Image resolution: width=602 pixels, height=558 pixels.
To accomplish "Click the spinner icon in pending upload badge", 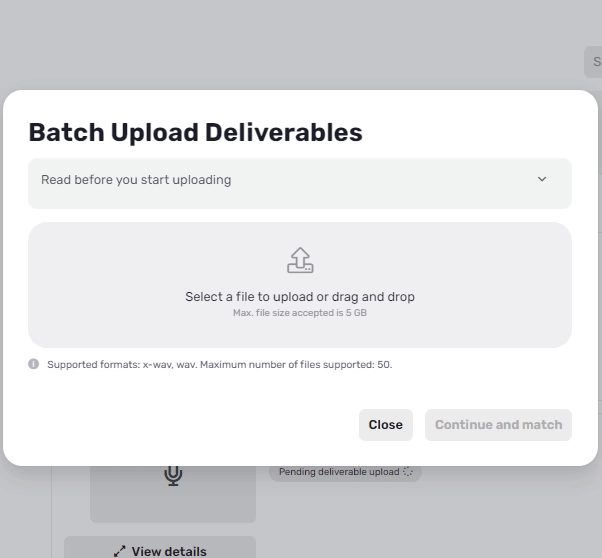I will 408,472.
